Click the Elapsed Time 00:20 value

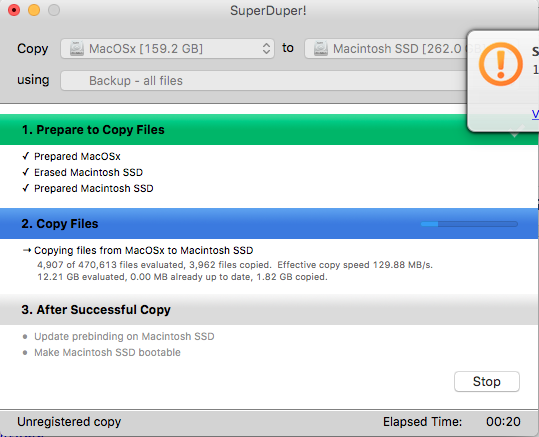pyautogui.click(x=503, y=422)
